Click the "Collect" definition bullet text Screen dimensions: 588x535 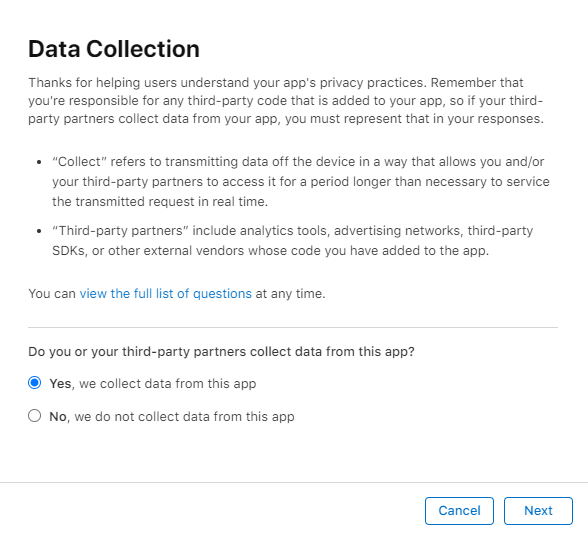point(301,181)
